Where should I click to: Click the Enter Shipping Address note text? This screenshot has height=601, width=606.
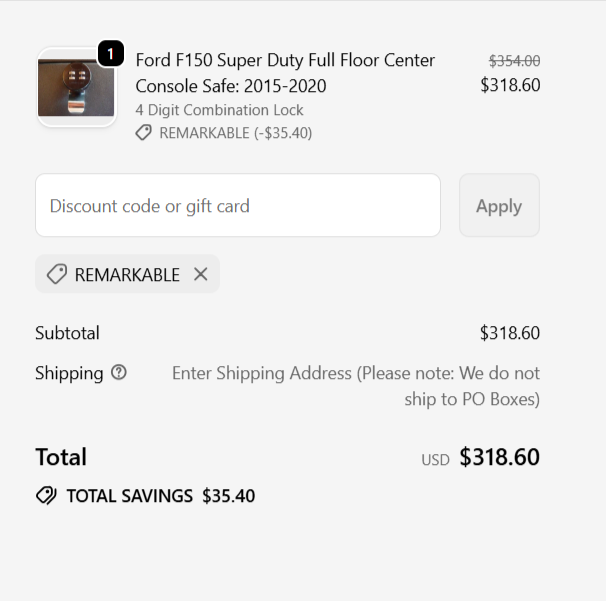tap(356, 386)
